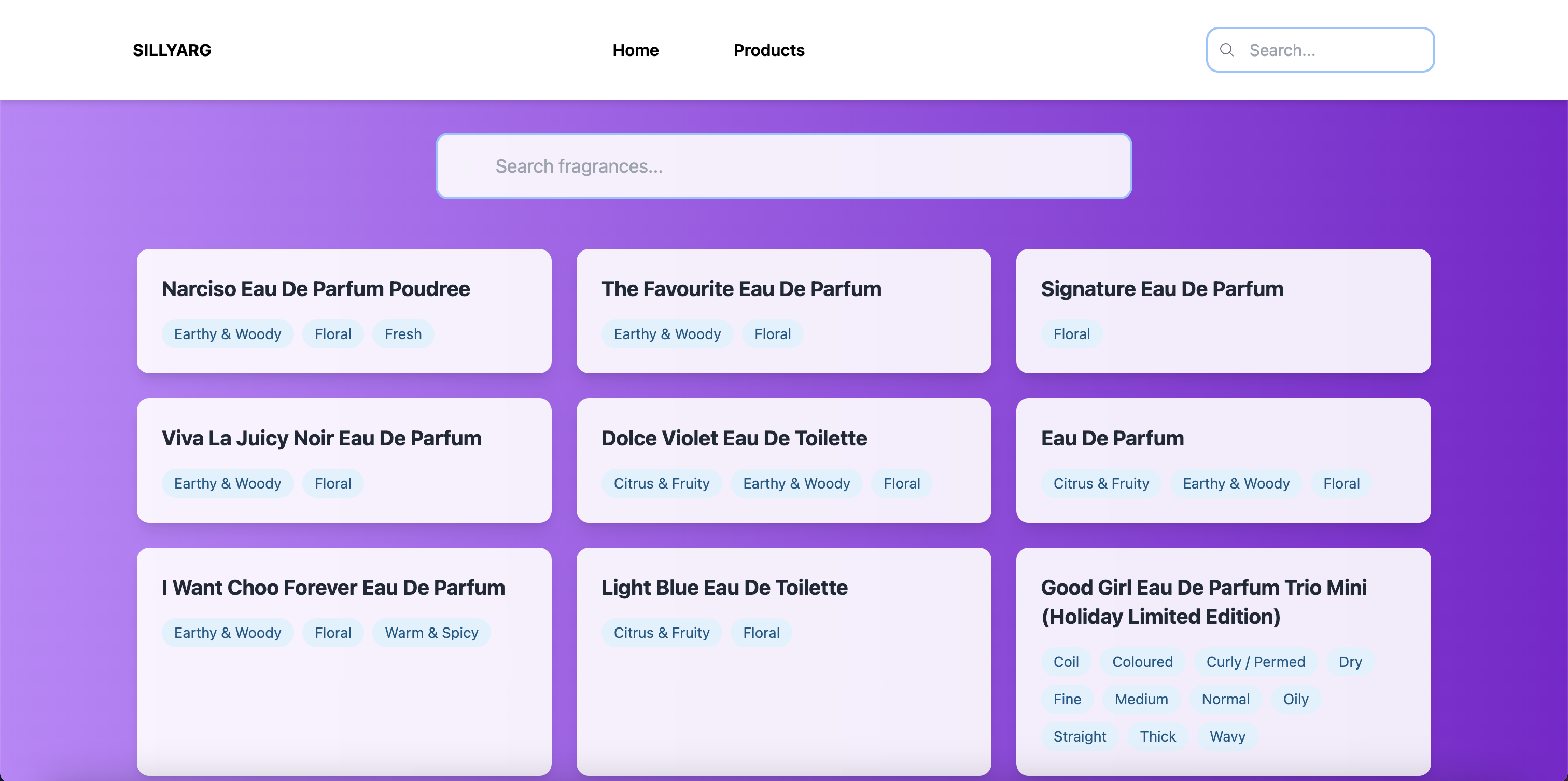The width and height of the screenshot is (1568, 781).
Task: Click the SILLYARG brand logo
Action: (x=172, y=50)
